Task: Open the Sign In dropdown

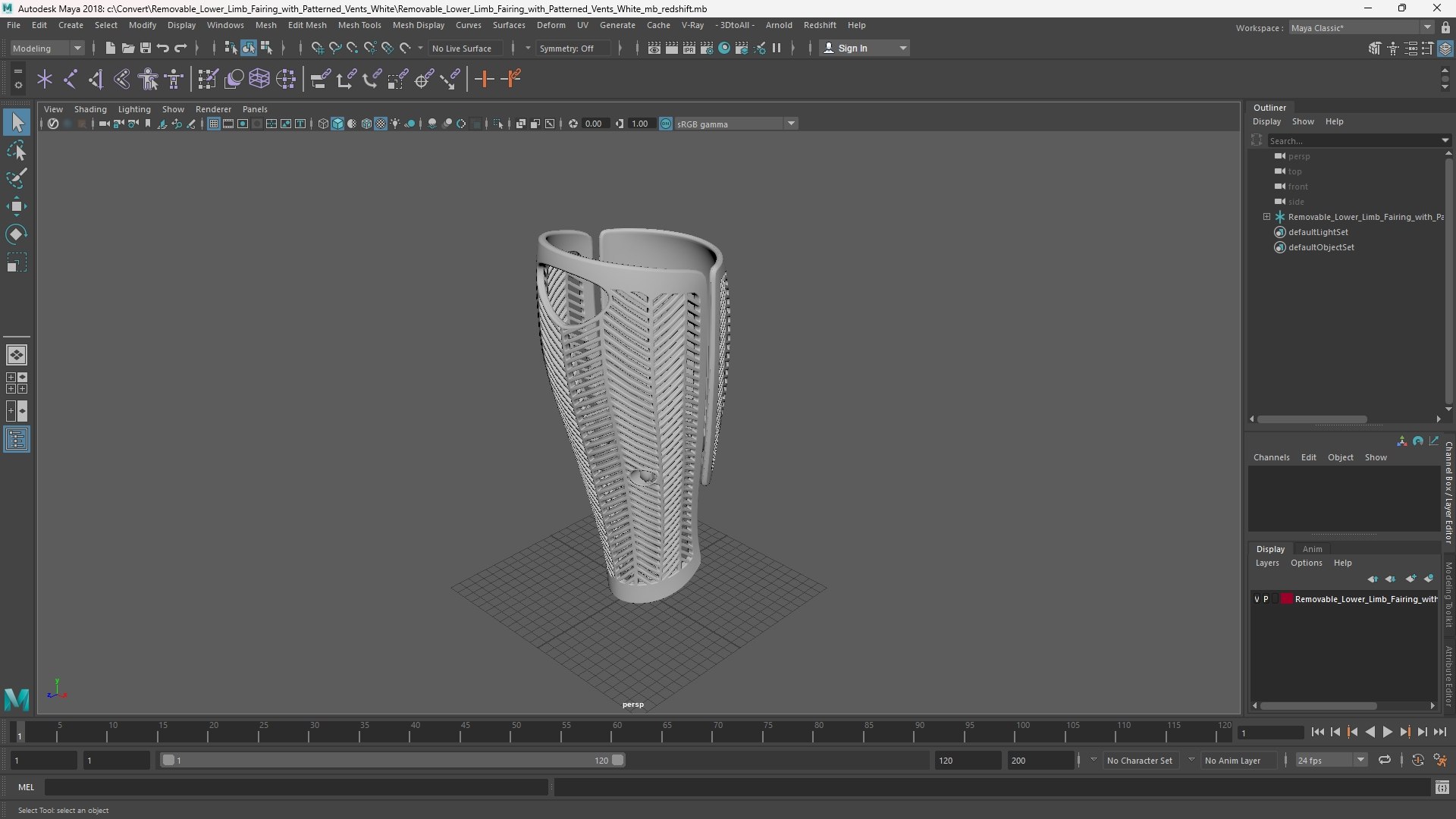Action: tap(865, 48)
